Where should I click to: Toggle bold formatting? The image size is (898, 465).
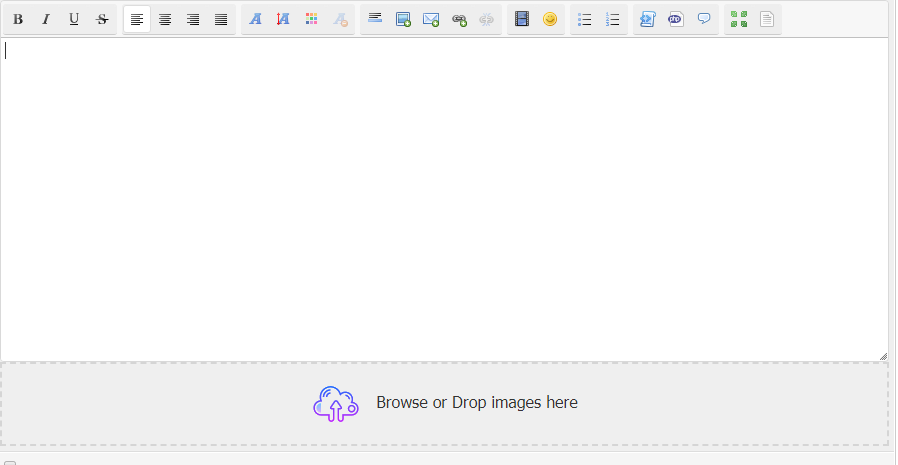point(18,19)
